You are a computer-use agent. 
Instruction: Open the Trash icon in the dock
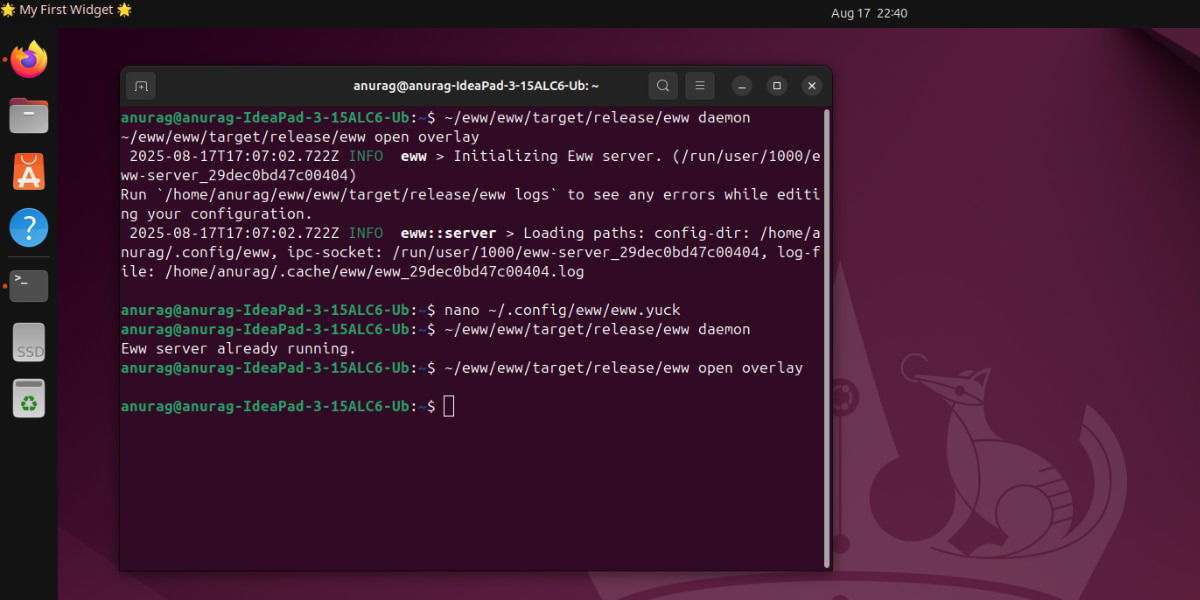[29, 398]
